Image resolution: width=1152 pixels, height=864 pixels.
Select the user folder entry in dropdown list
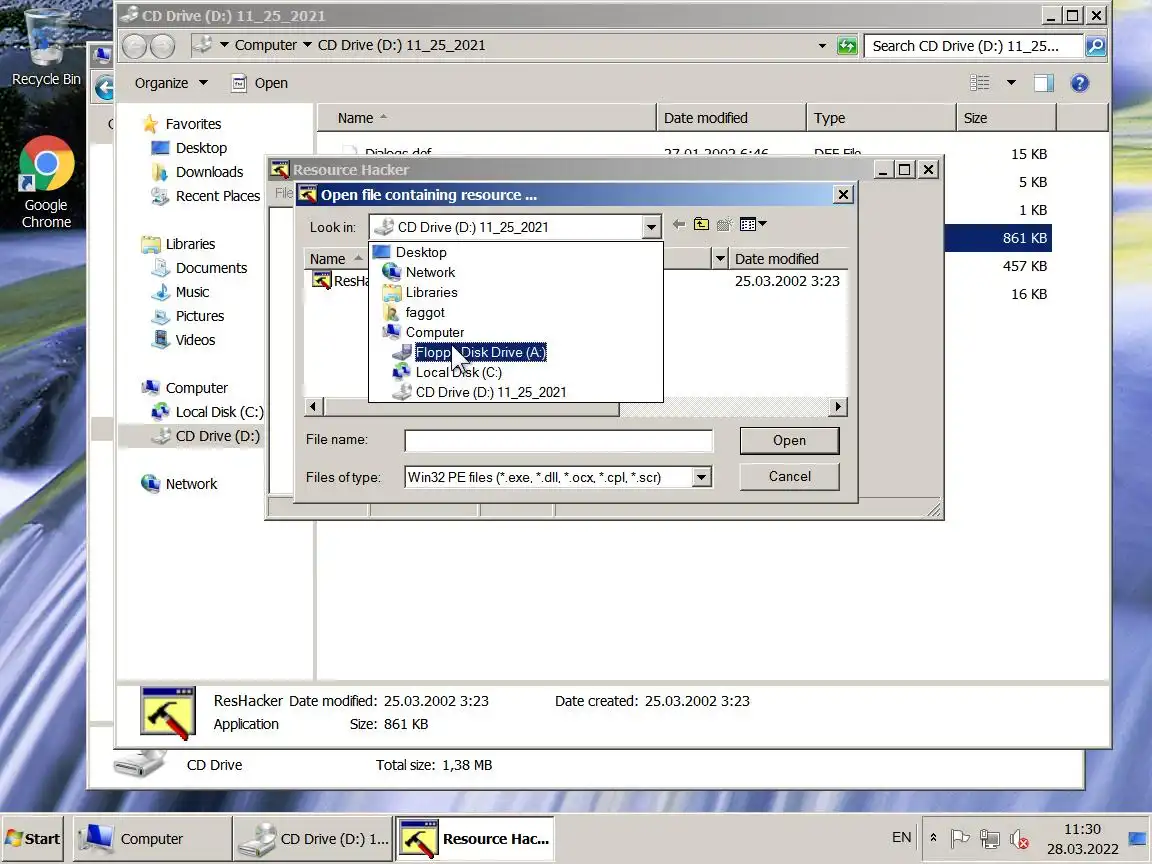[x=425, y=312]
